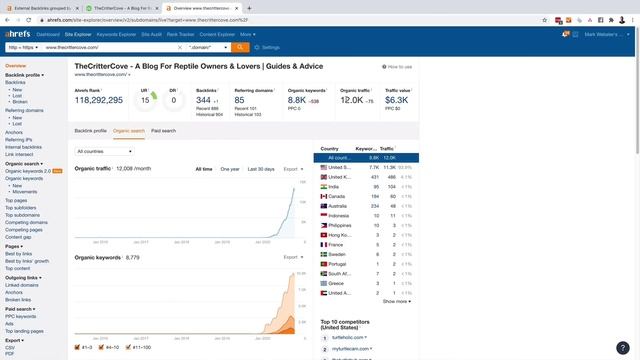Open the Chrome profile avatar icon
Screen dimensions: 640x360
click(x=622, y=20)
